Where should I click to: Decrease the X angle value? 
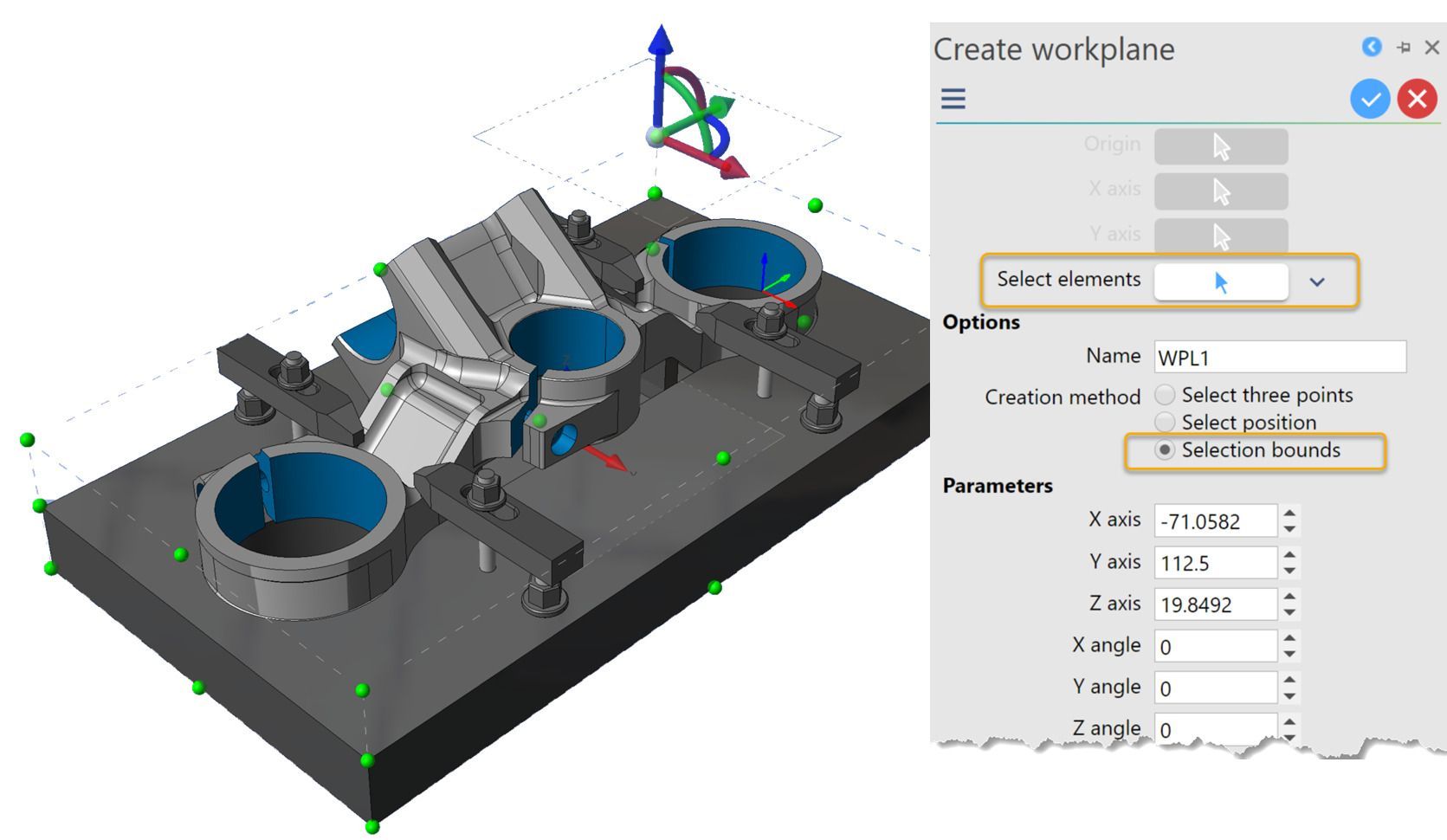tap(1290, 654)
